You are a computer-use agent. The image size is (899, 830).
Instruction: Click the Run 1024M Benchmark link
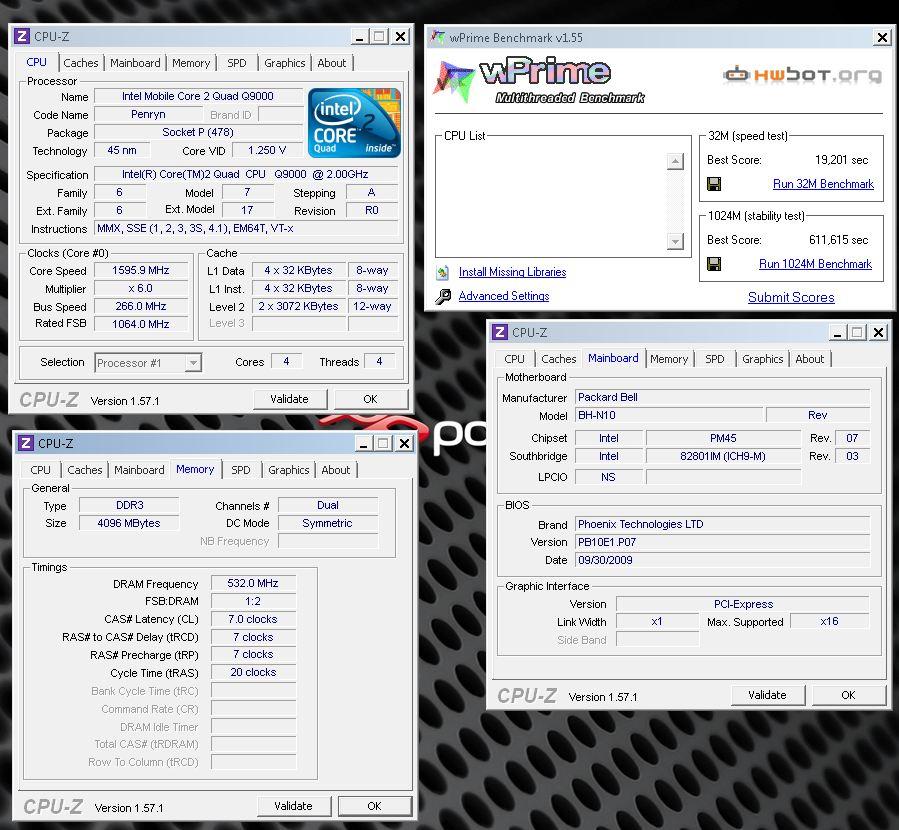[x=815, y=264]
